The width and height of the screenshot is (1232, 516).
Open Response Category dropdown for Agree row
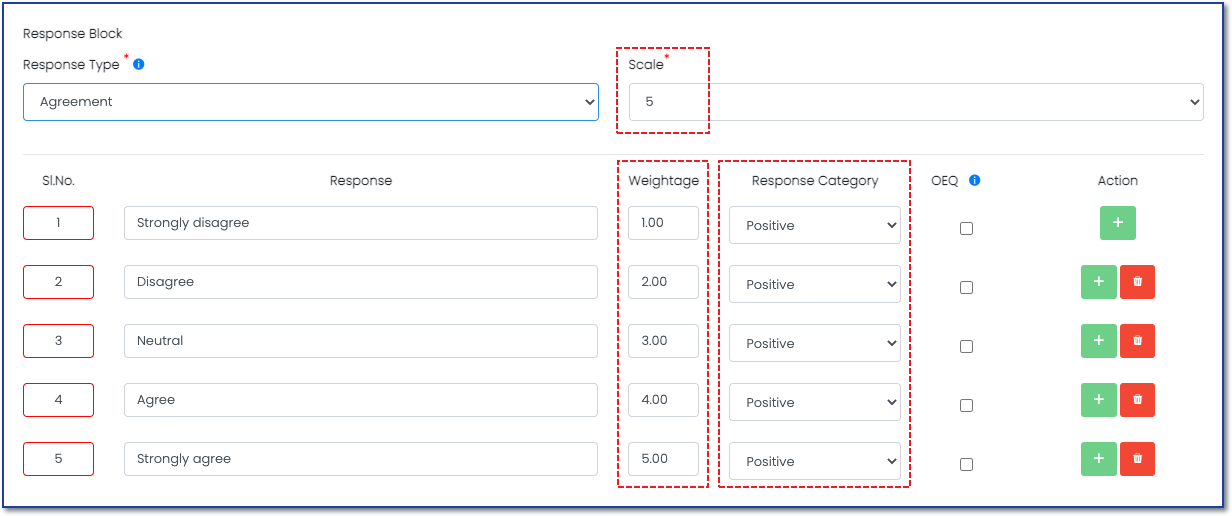(815, 402)
